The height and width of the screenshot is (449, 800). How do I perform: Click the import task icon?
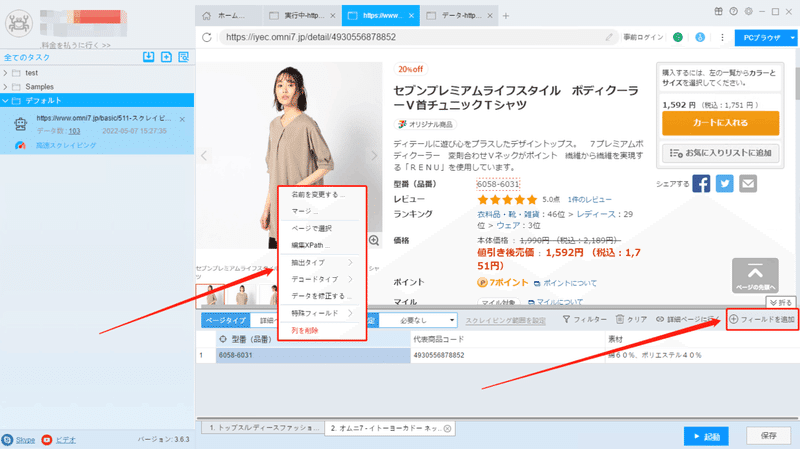[x=148, y=57]
